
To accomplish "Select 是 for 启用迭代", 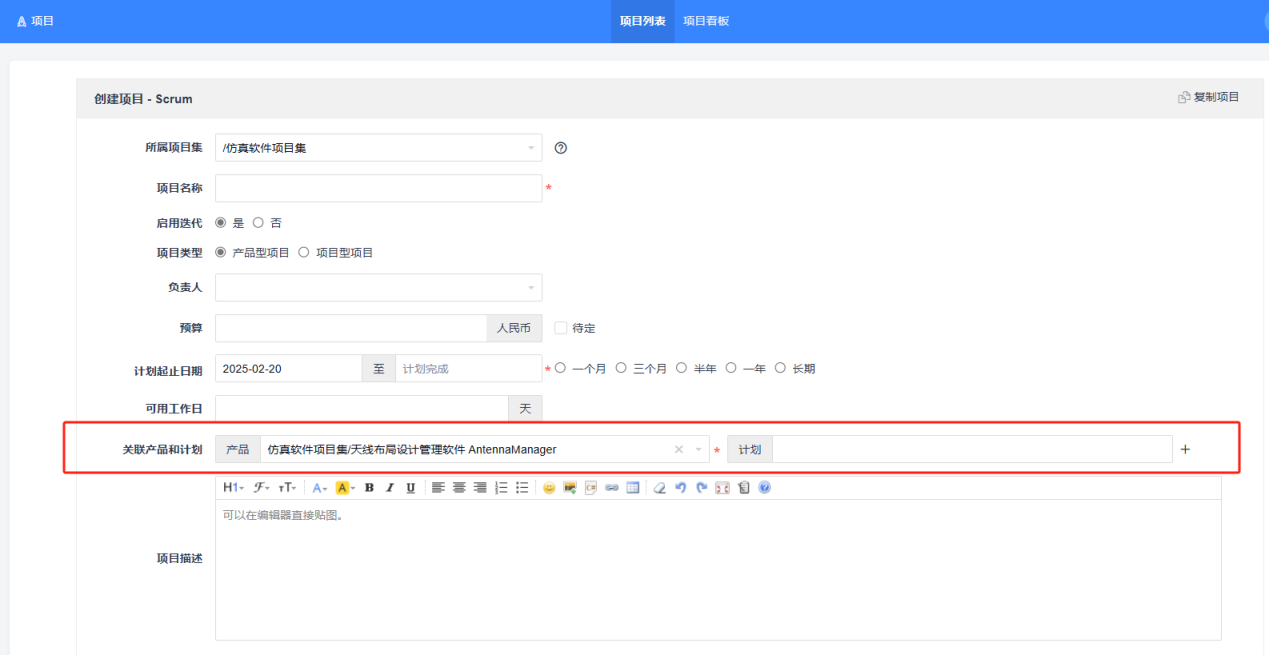I will coord(221,223).
